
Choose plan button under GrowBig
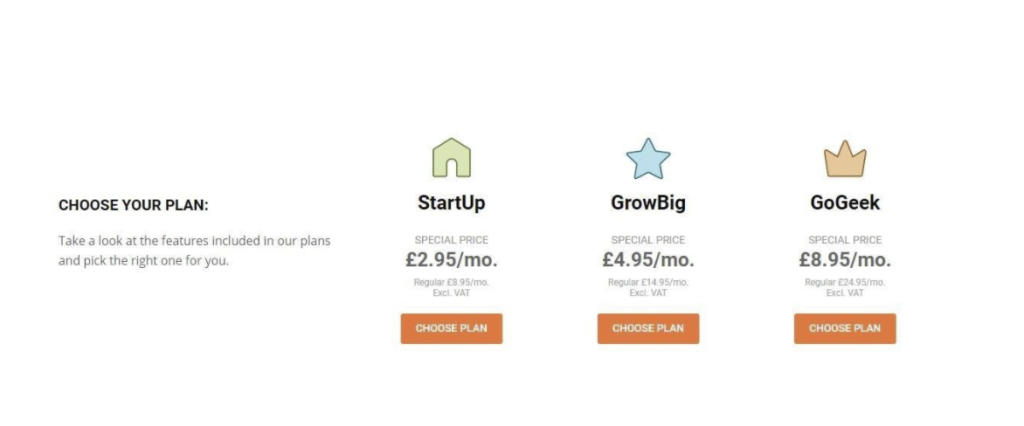648,329
